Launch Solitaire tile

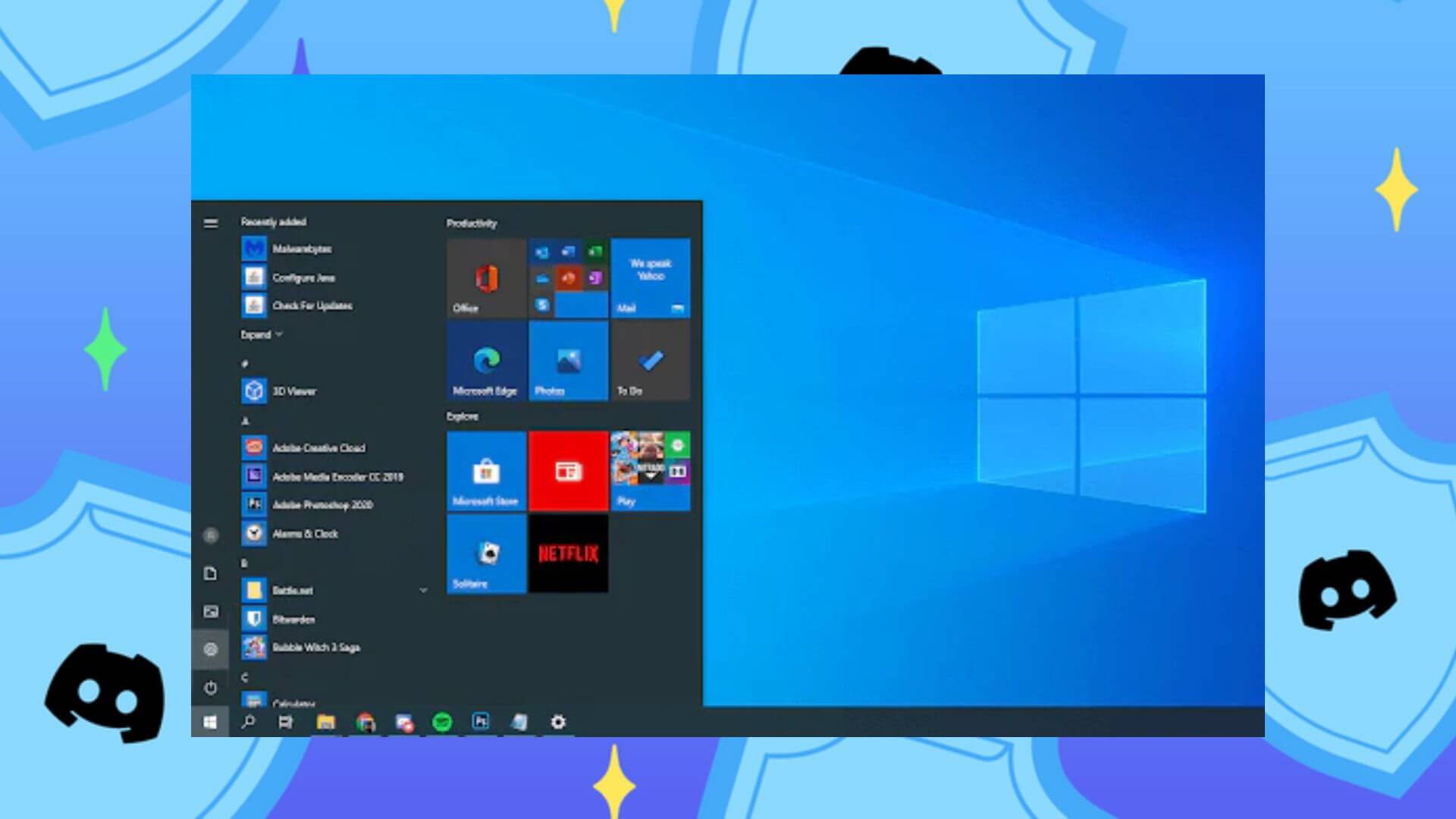[486, 554]
